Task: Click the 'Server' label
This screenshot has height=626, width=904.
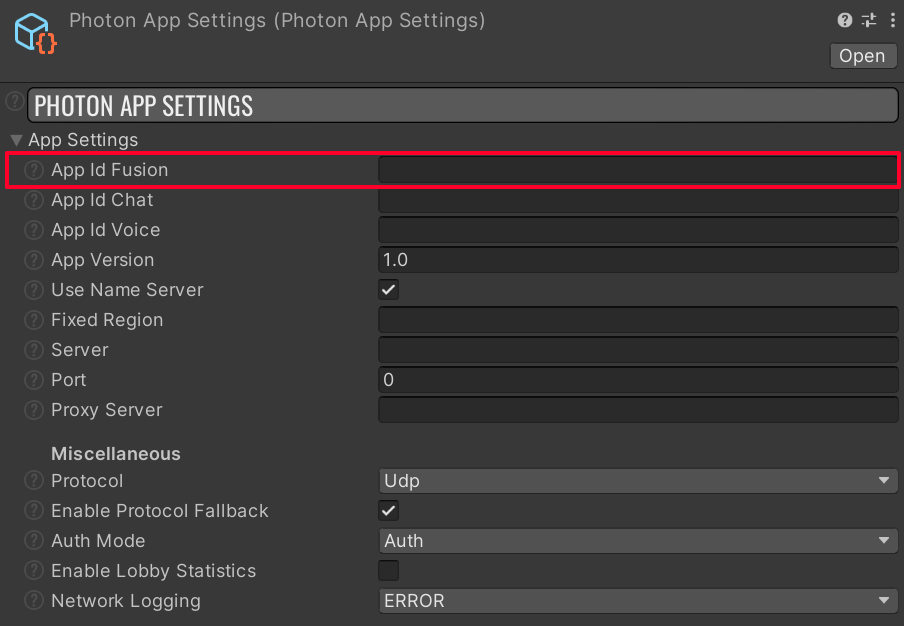Action: click(80, 350)
